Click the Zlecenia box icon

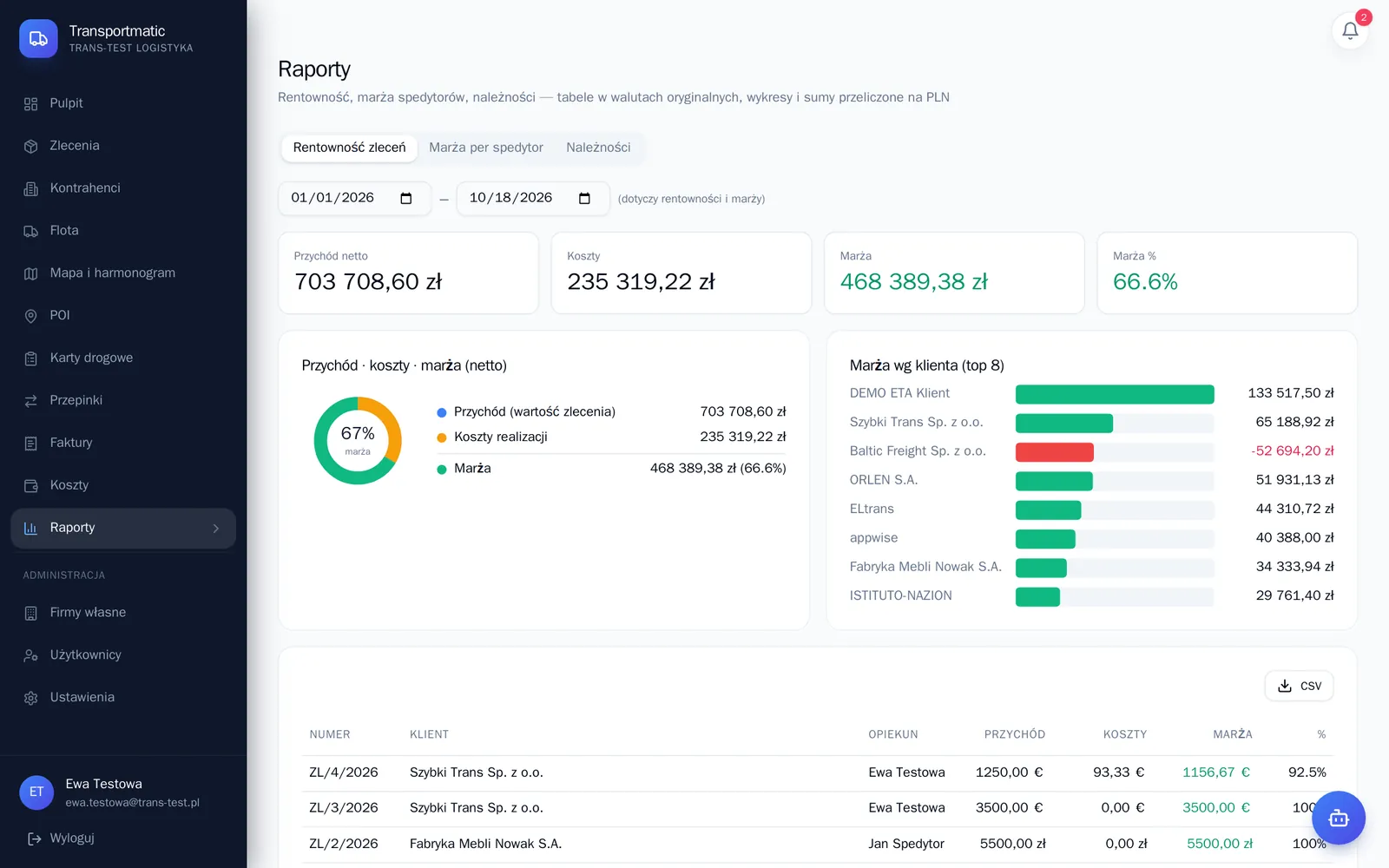[31, 147]
